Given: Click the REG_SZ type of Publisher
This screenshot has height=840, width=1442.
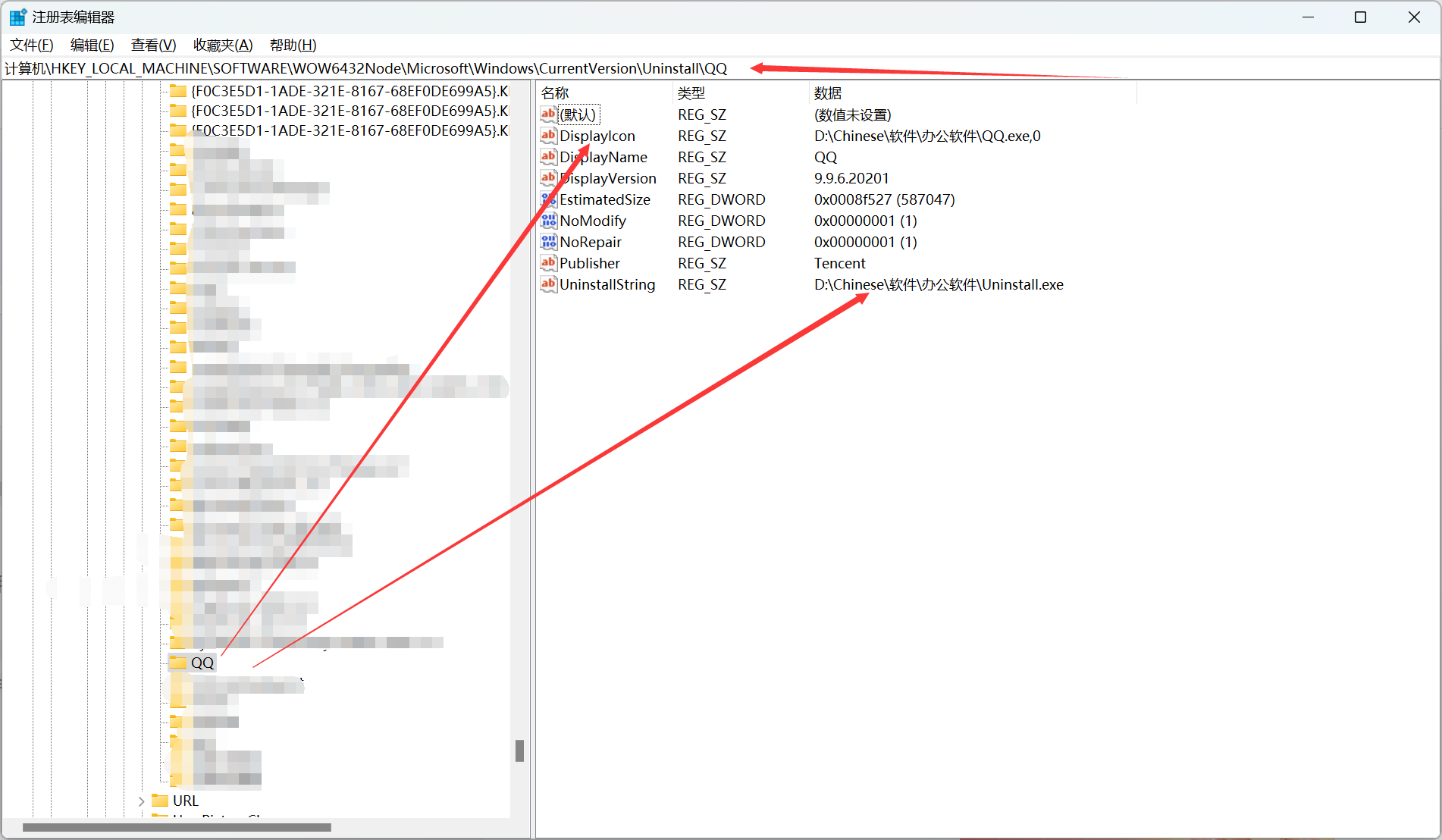Looking at the screenshot, I should coord(702,263).
